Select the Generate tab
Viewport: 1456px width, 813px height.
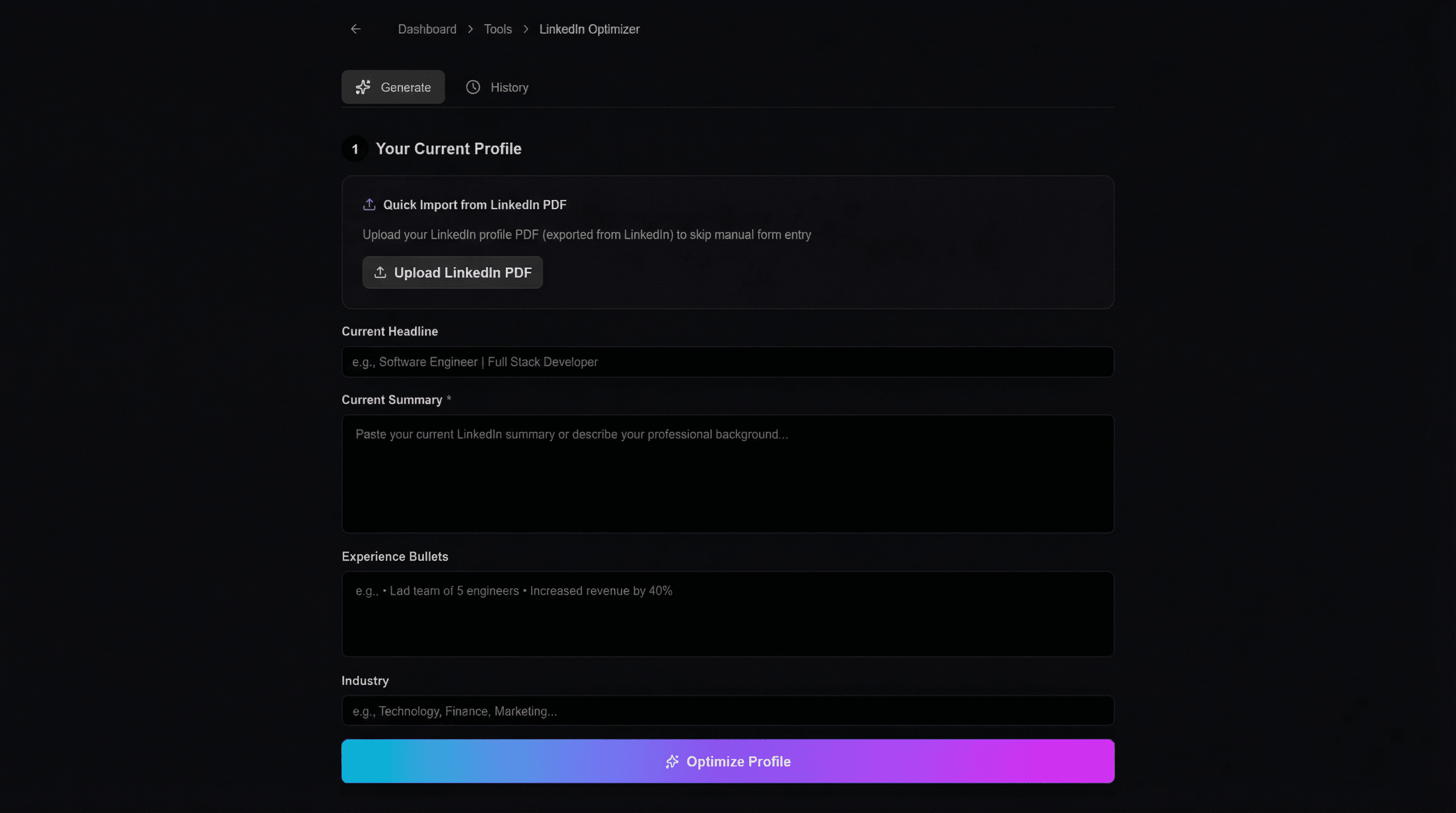[393, 86]
